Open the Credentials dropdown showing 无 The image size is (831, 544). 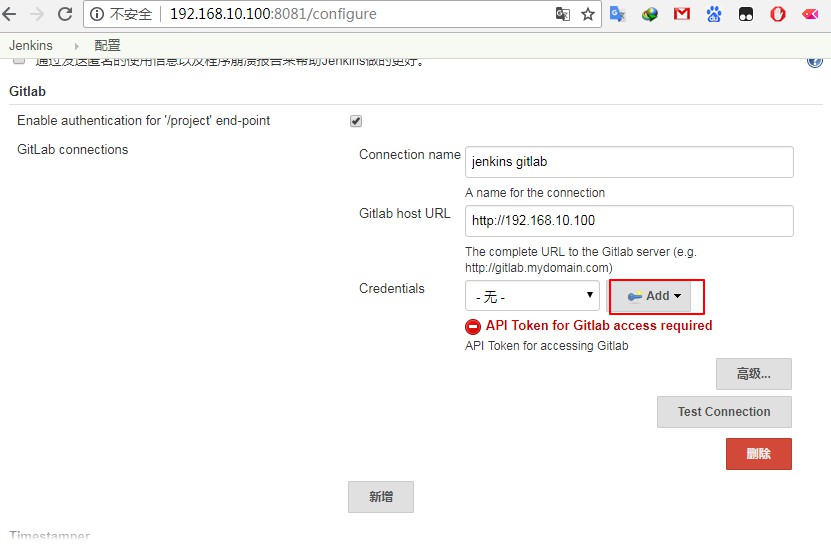532,296
